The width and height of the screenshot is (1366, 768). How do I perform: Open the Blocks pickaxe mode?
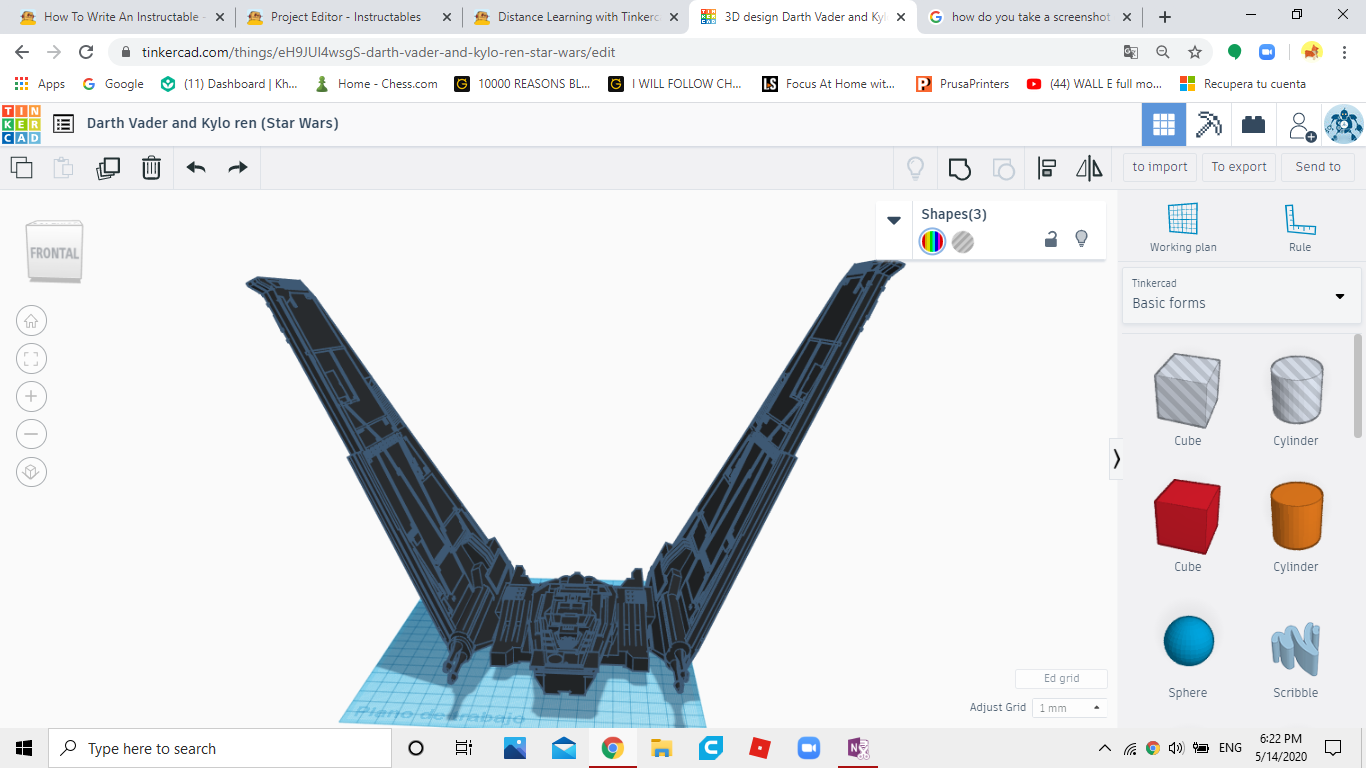[x=1209, y=125]
